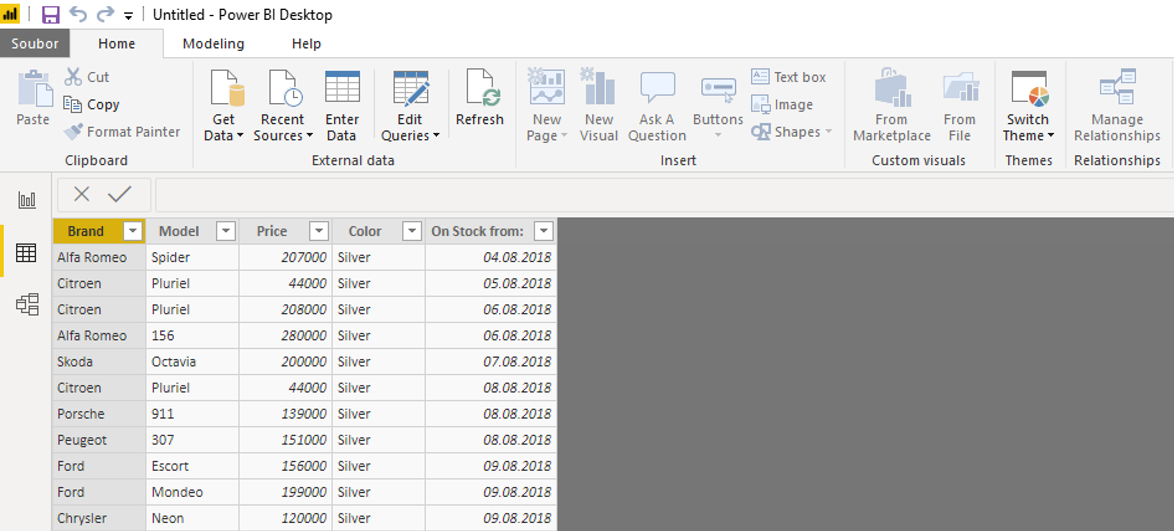Select the Color column header
Image resolution: width=1174 pixels, height=531 pixels.
[365, 231]
